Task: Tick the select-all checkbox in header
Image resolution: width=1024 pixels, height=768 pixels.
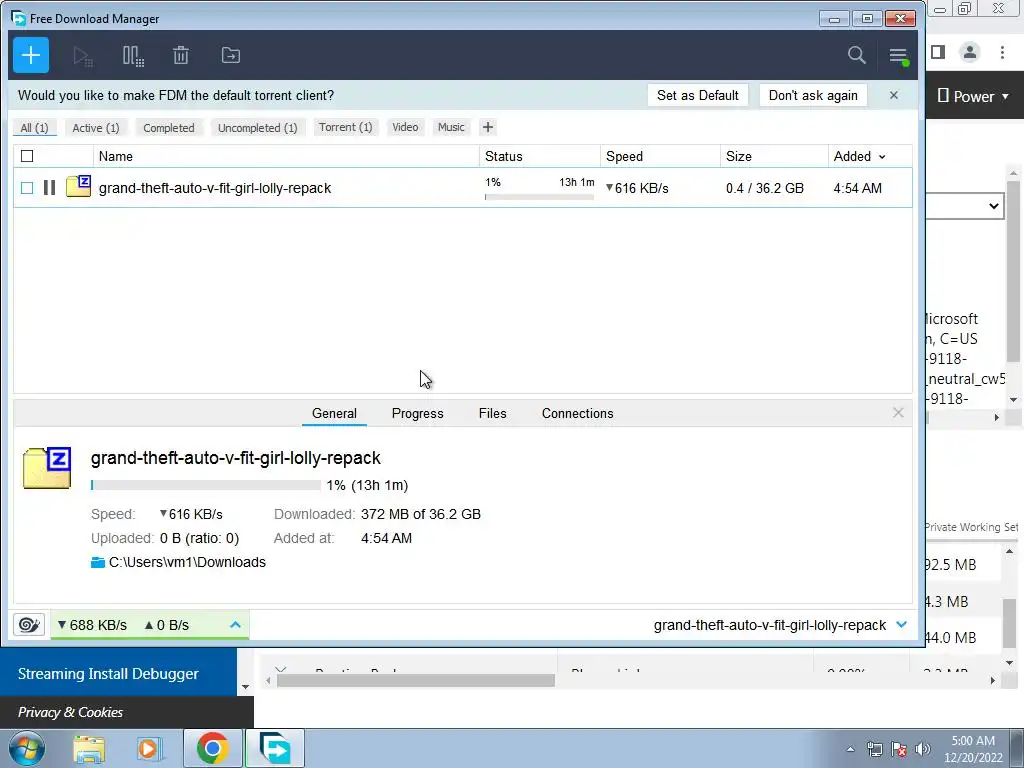Action: tap(27, 156)
